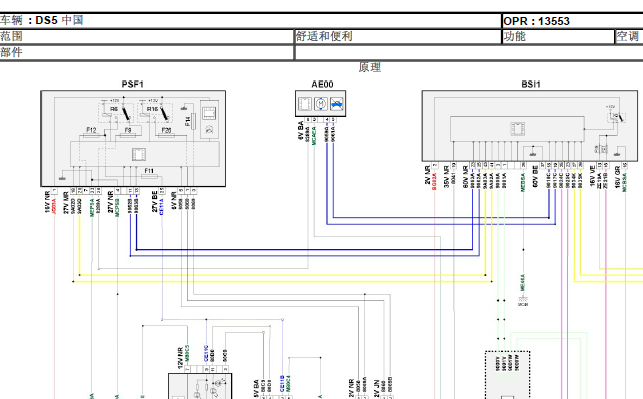Click the F9 fuse symbol
The height and width of the screenshot is (399, 643).
click(x=128, y=135)
